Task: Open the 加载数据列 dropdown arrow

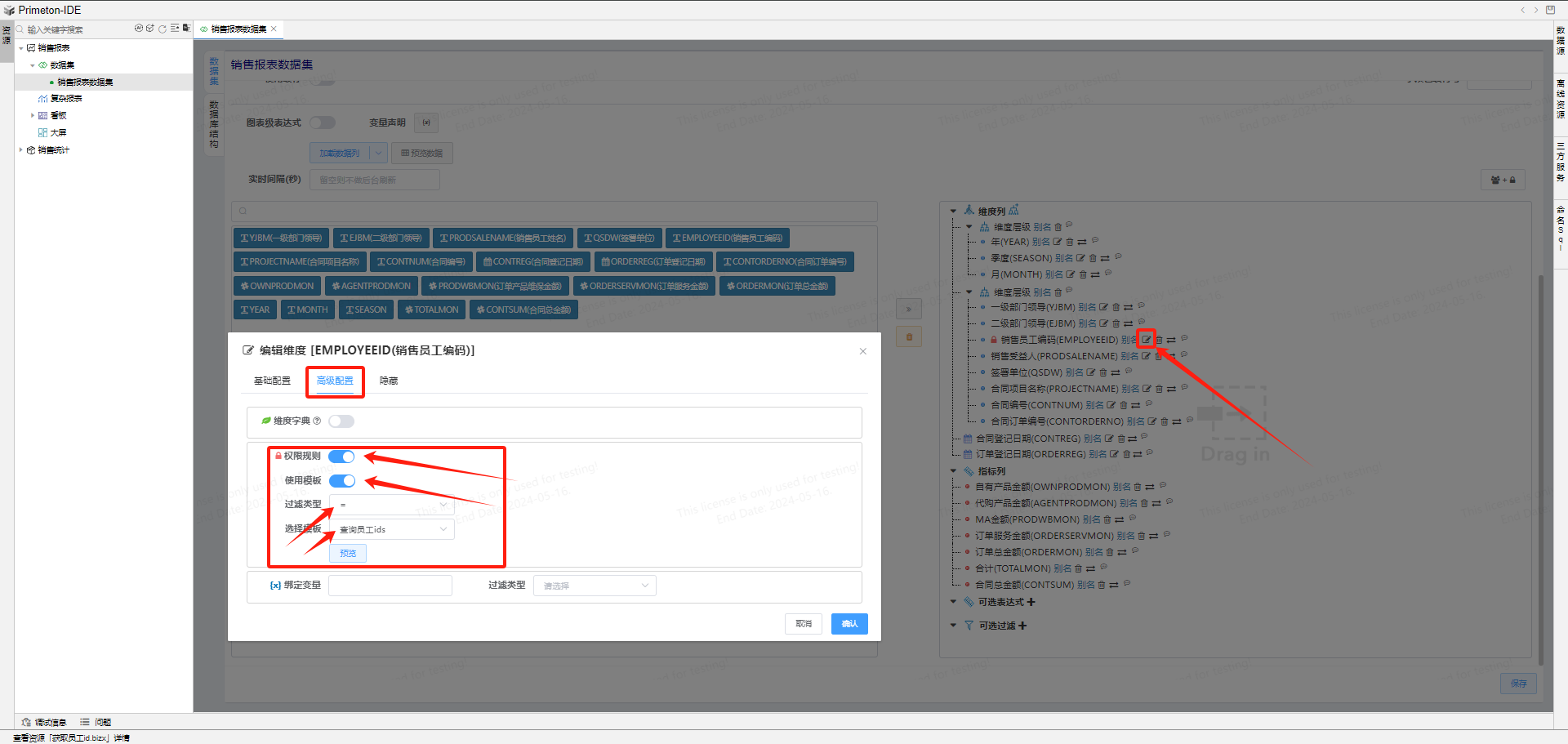Action: 378,153
